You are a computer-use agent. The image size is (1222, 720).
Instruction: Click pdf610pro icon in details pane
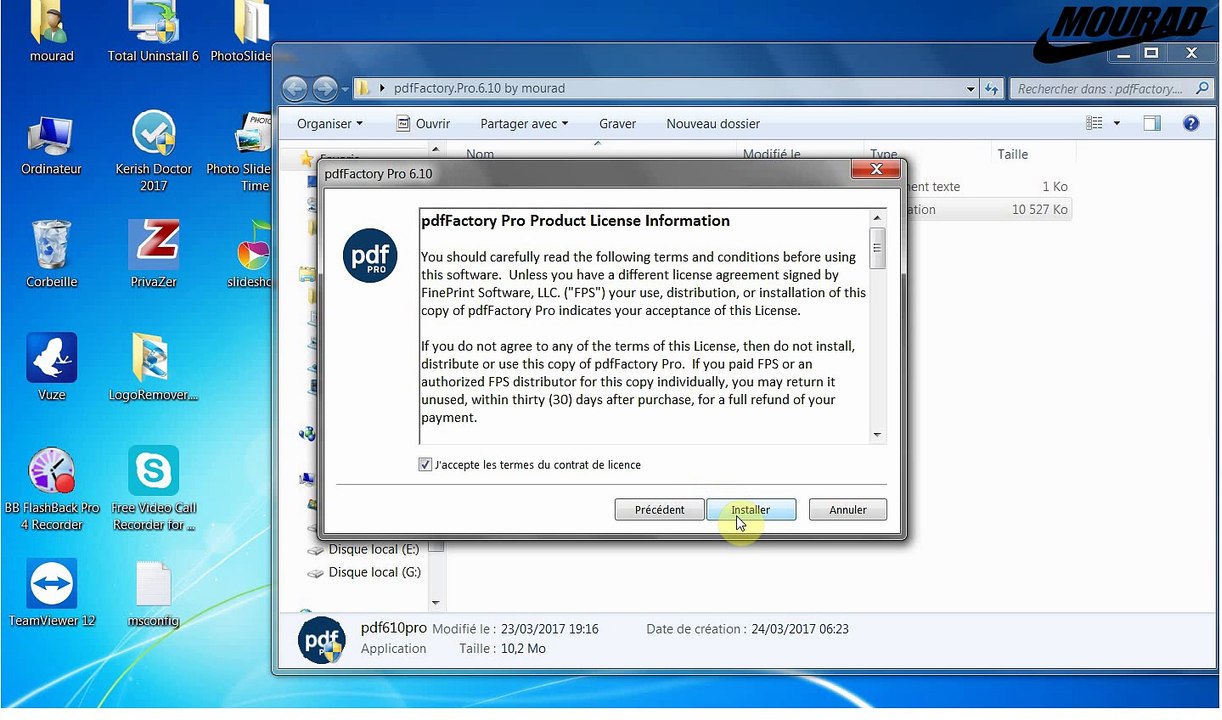point(322,640)
